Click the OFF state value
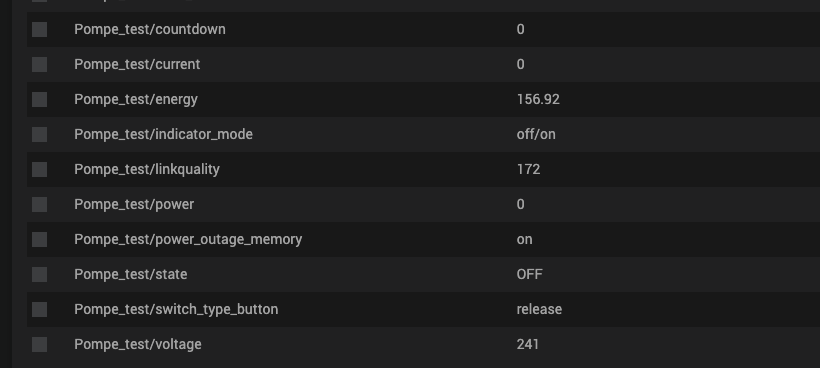Viewport: 820px width, 368px height. 529,274
